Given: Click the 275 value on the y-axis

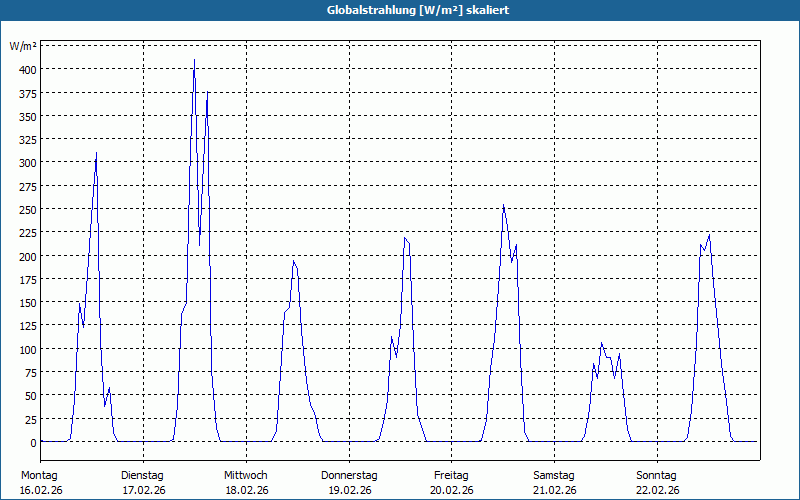Looking at the screenshot, I should pos(27,187).
